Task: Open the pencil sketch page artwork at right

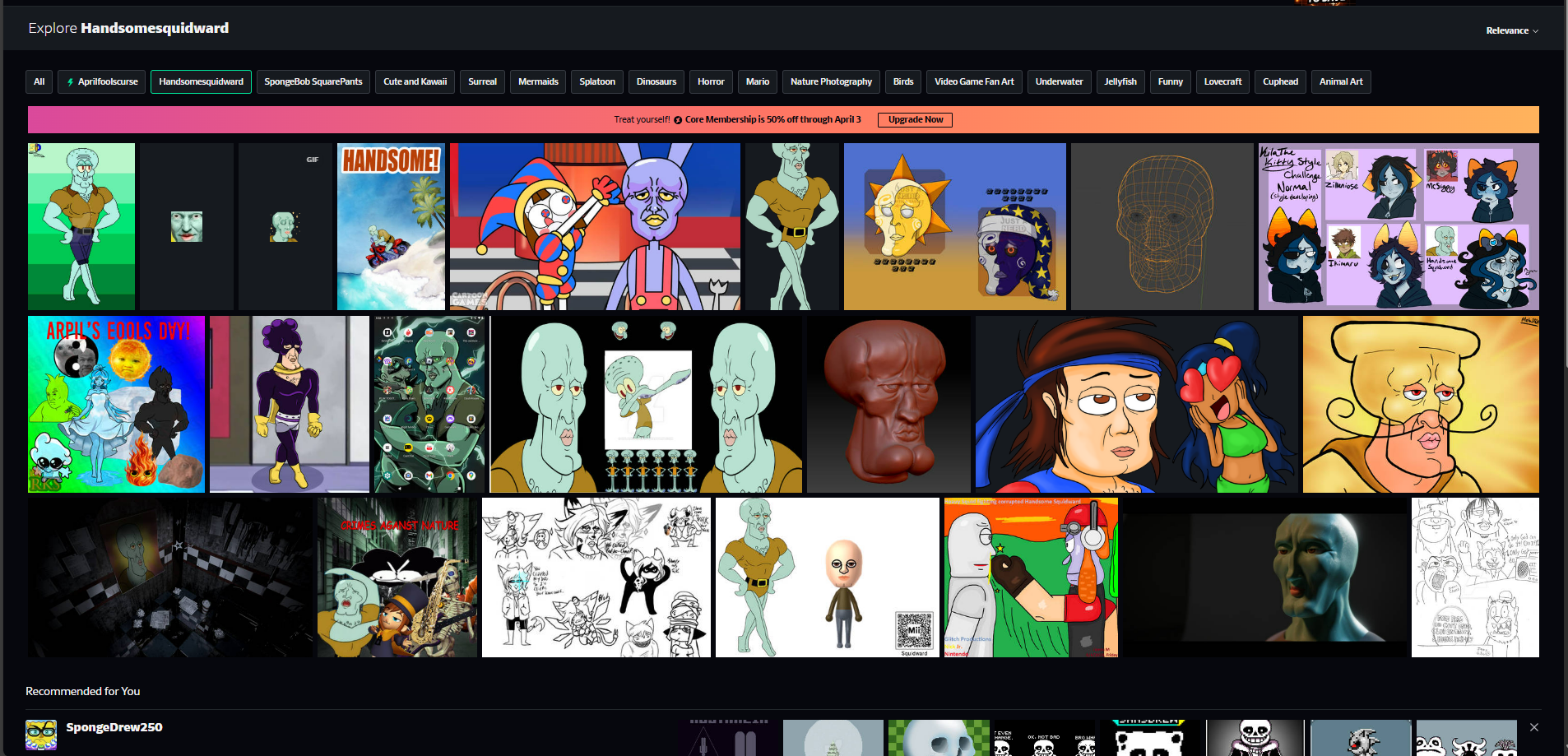Action: pyautogui.click(x=1475, y=577)
